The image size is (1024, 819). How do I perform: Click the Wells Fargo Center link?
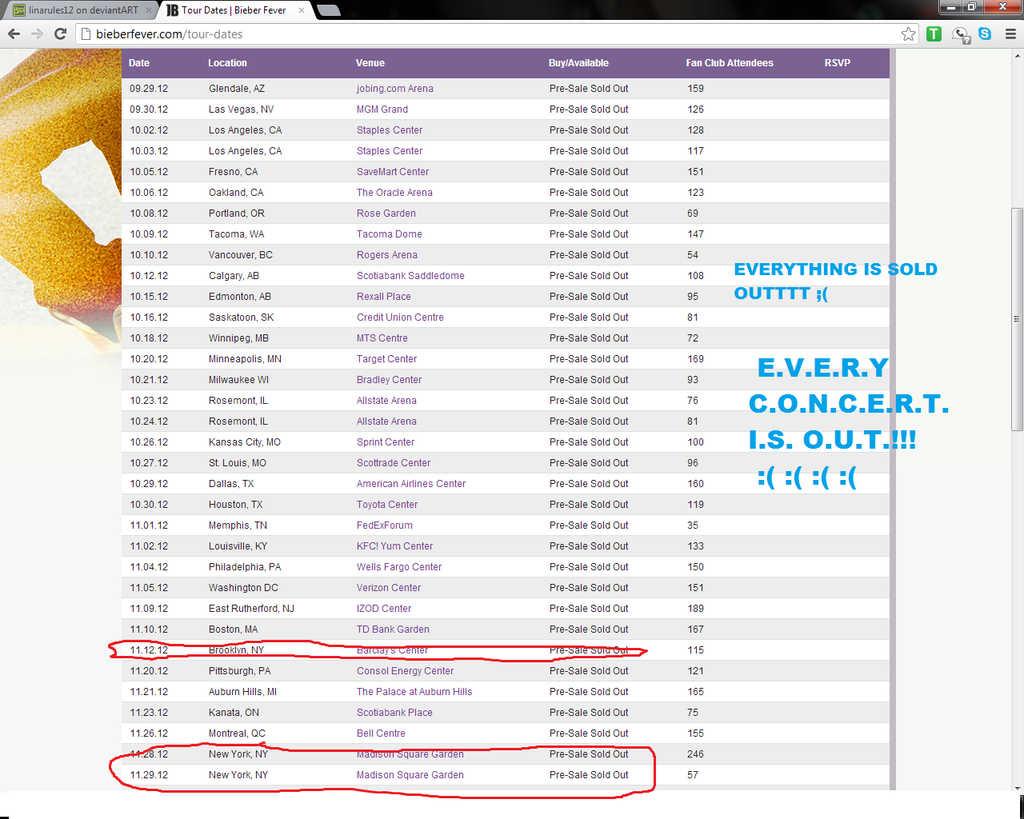(x=399, y=567)
